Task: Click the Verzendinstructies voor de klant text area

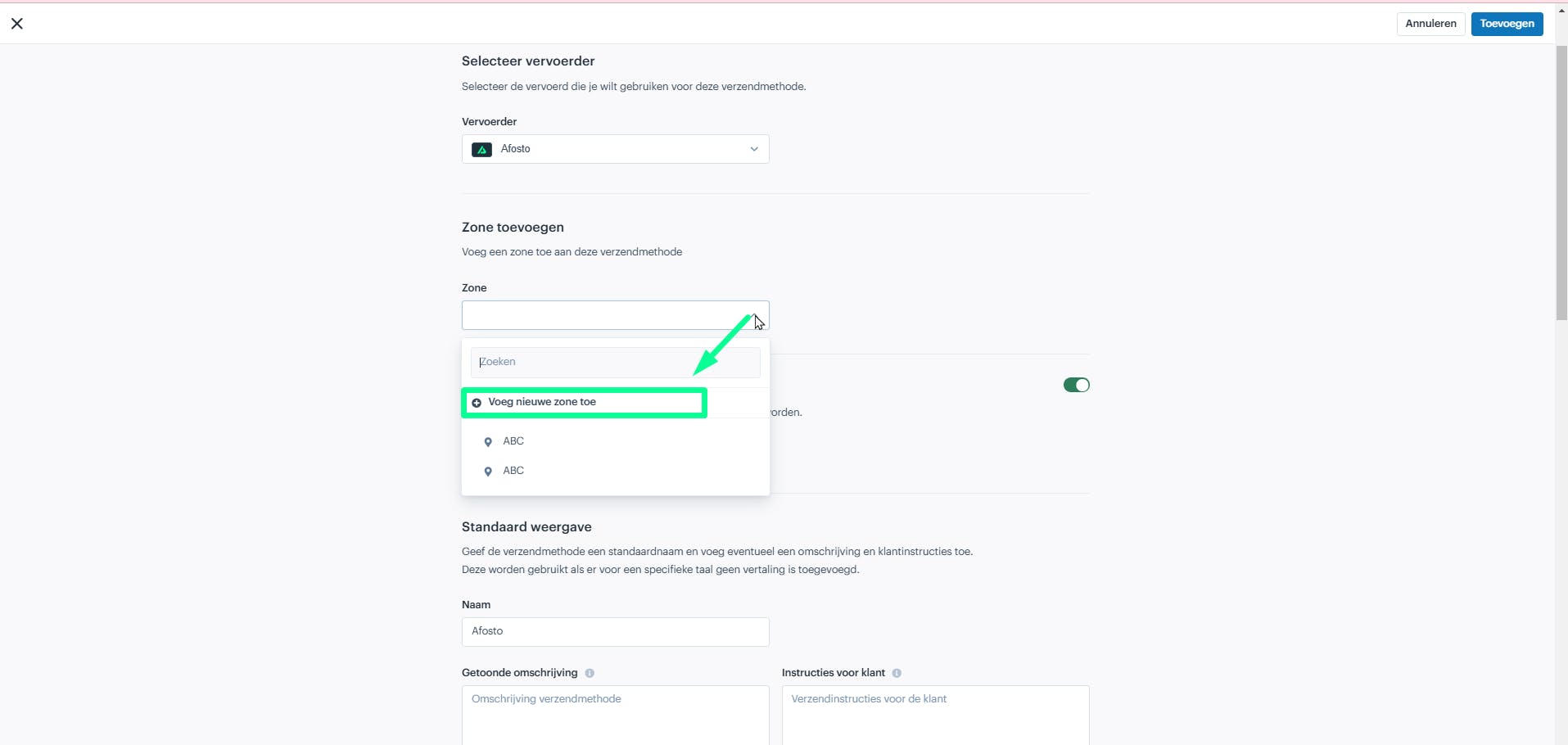Action: pyautogui.click(x=935, y=715)
